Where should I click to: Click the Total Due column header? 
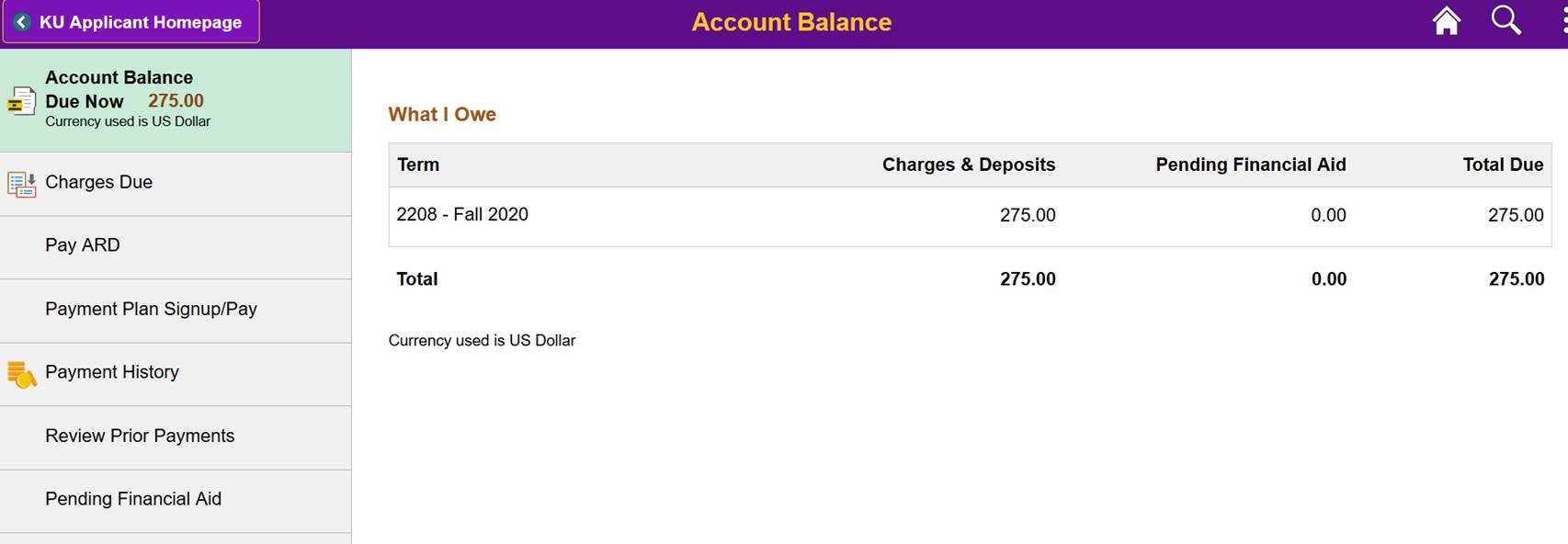click(1502, 164)
